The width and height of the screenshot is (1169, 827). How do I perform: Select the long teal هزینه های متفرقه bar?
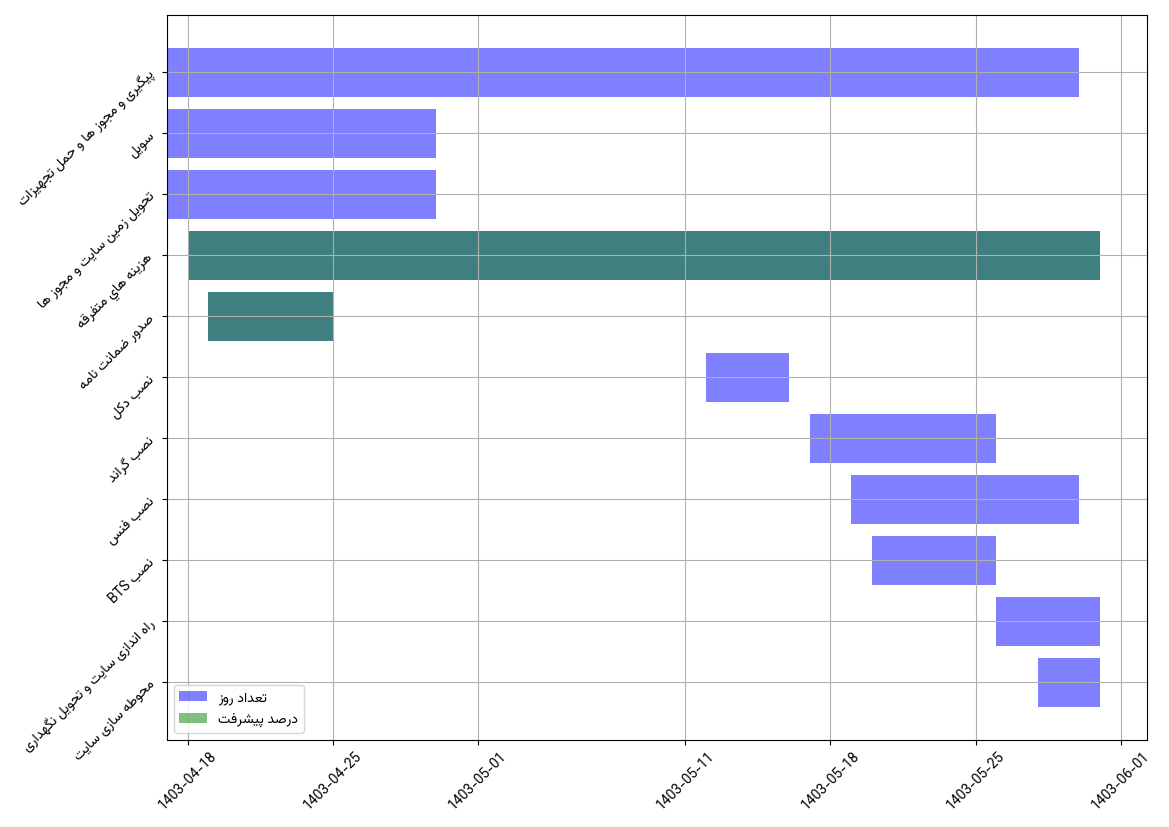click(x=644, y=255)
